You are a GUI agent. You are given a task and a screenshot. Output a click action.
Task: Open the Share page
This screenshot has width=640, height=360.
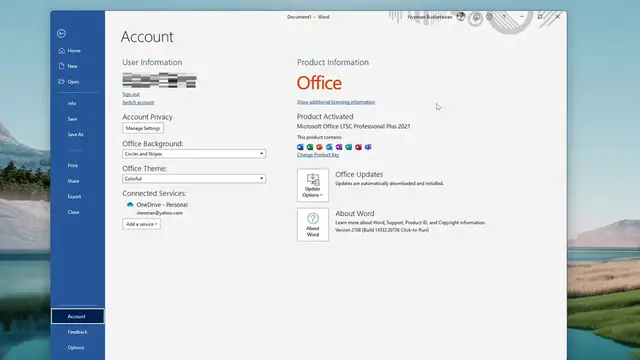73,181
